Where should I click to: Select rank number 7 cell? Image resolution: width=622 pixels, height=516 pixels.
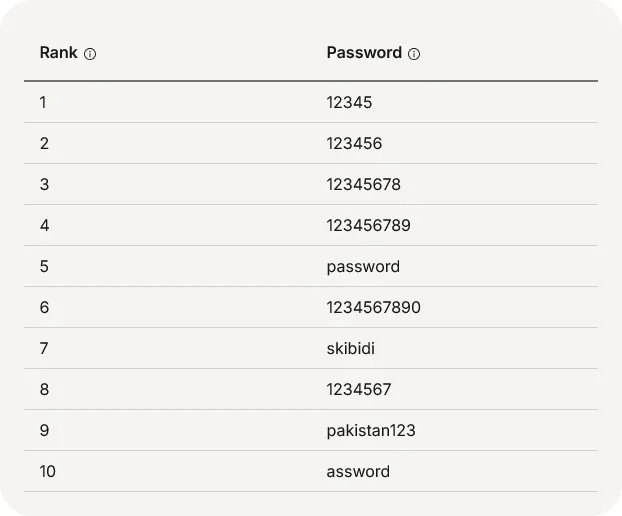coord(44,348)
